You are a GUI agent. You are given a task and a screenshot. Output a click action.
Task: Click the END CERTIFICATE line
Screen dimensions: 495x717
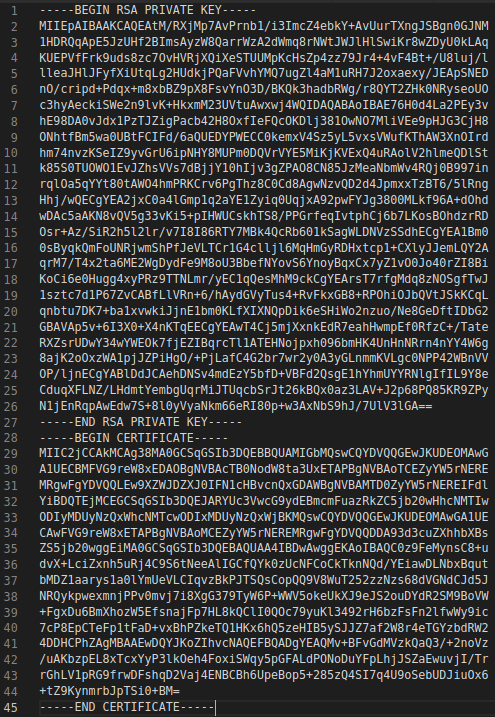tap(127, 707)
